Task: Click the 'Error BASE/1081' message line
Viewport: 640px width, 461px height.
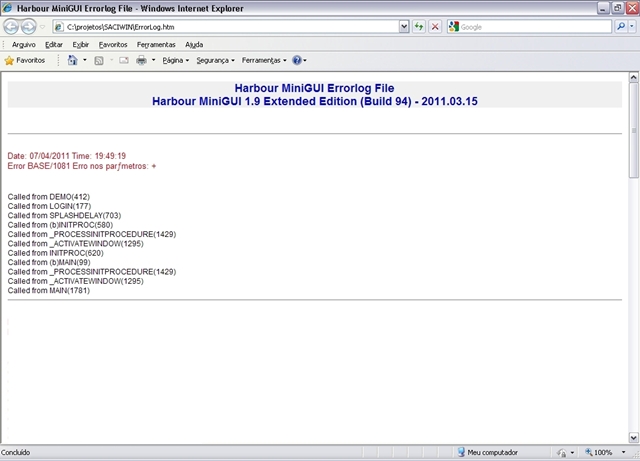Action: coord(82,166)
